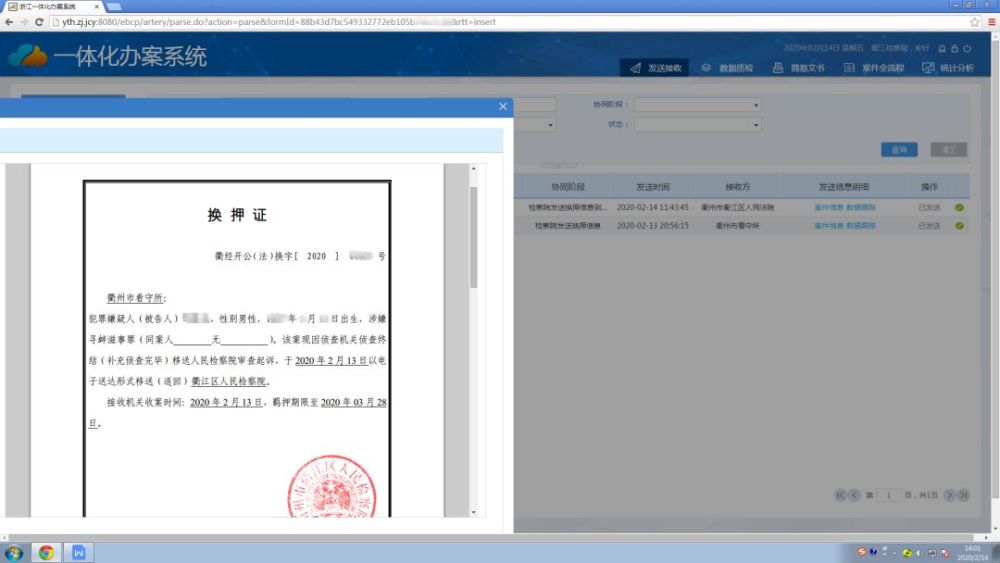Click the 2020-02-14 11:43:45 cell
The width and height of the screenshot is (1000, 563).
point(652,207)
